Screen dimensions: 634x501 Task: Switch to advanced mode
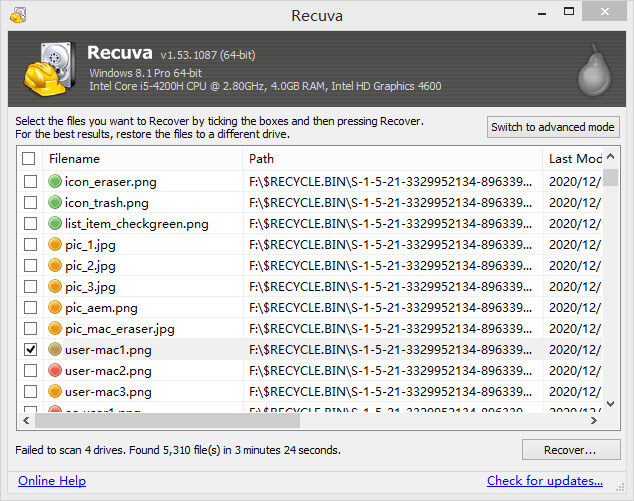[553, 127]
